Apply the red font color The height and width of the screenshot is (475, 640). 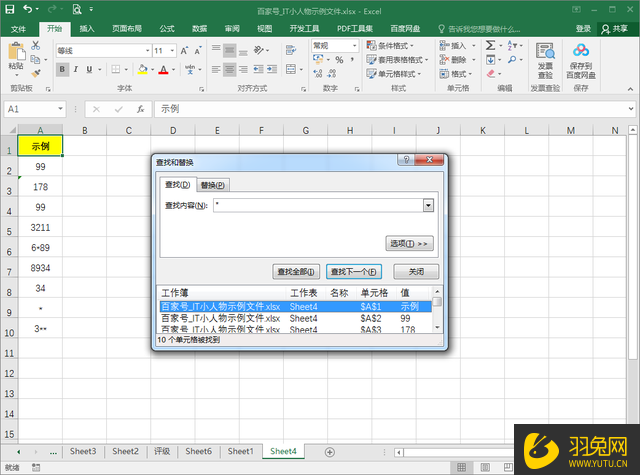[x=164, y=69]
